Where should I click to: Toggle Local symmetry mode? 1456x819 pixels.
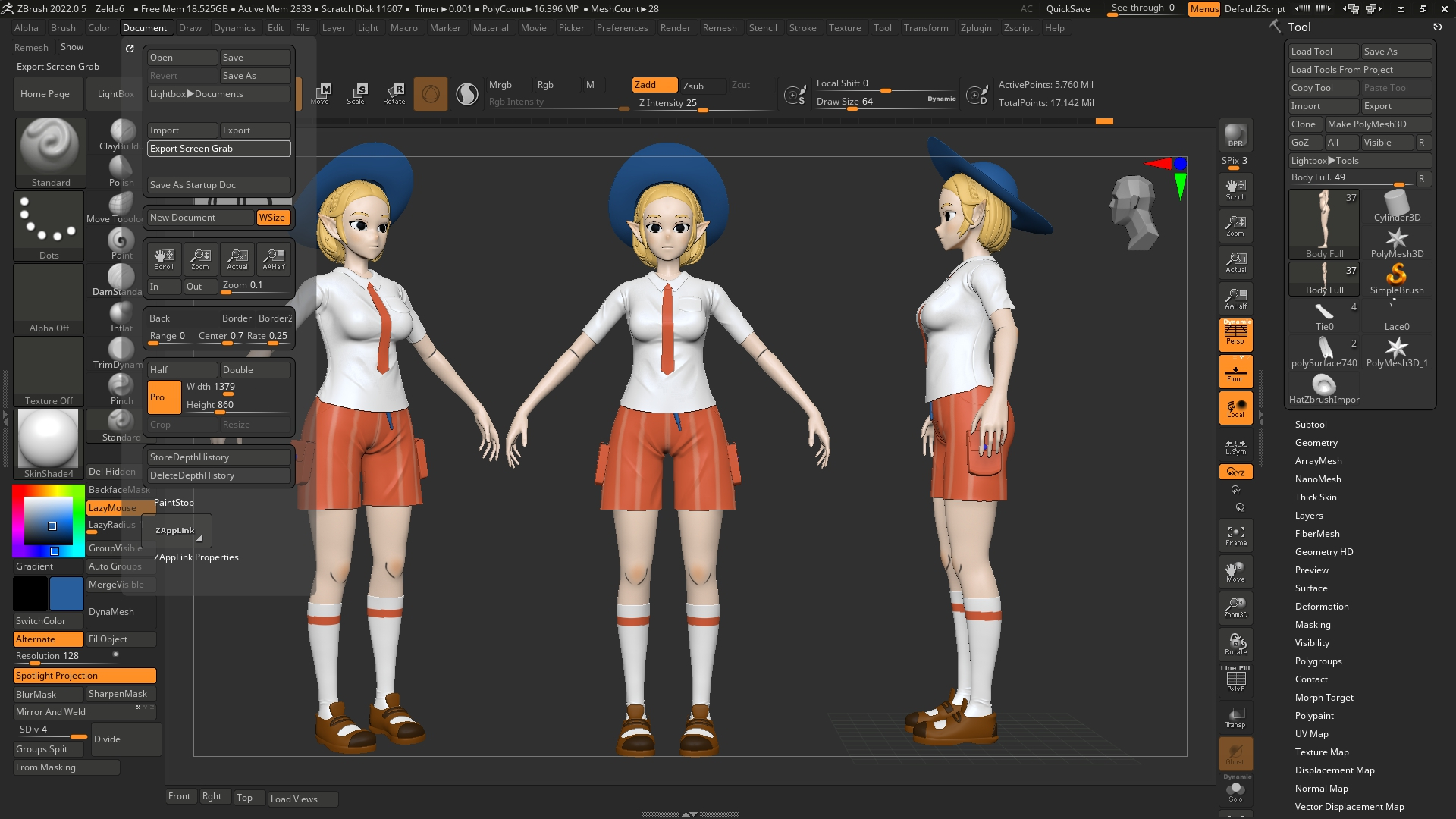pos(1235,408)
